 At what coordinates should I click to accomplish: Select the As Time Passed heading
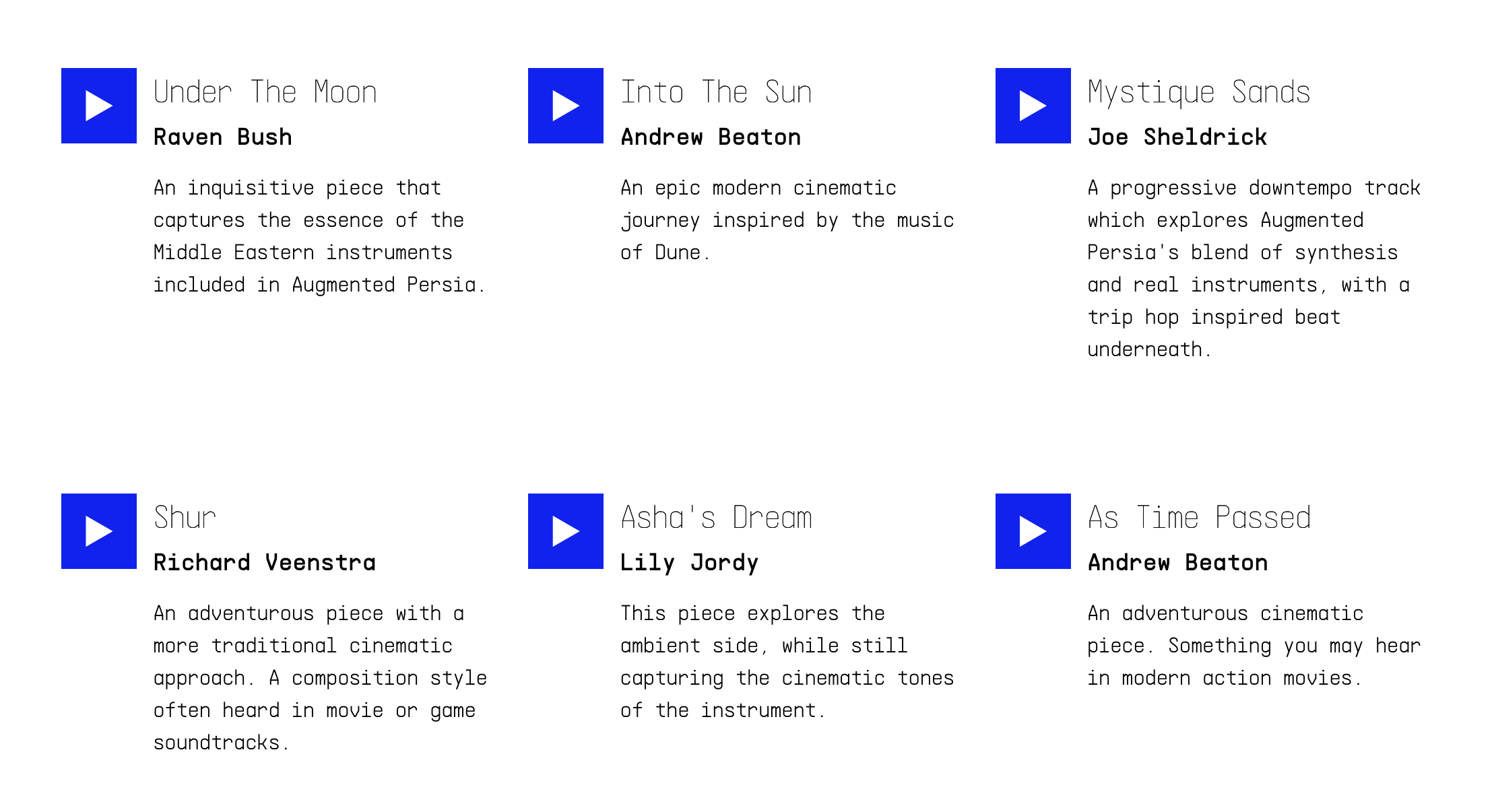1199,518
